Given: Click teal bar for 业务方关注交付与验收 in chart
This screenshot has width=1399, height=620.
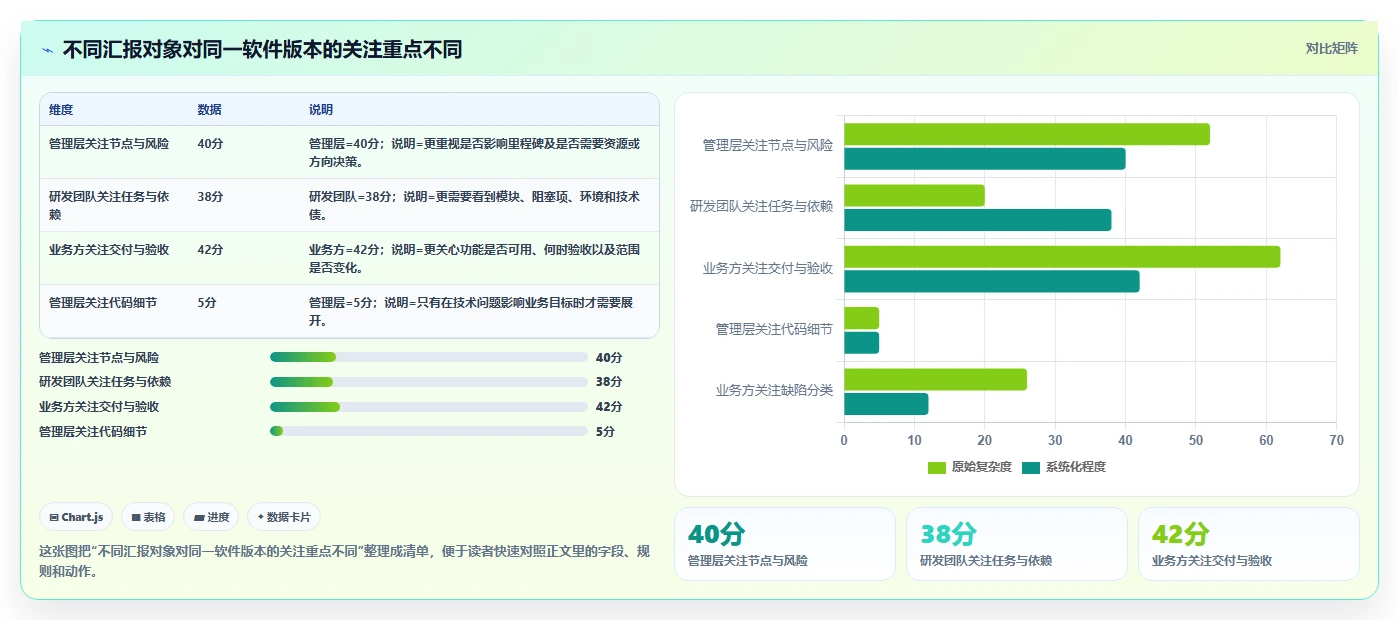Looking at the screenshot, I should click(x=992, y=282).
